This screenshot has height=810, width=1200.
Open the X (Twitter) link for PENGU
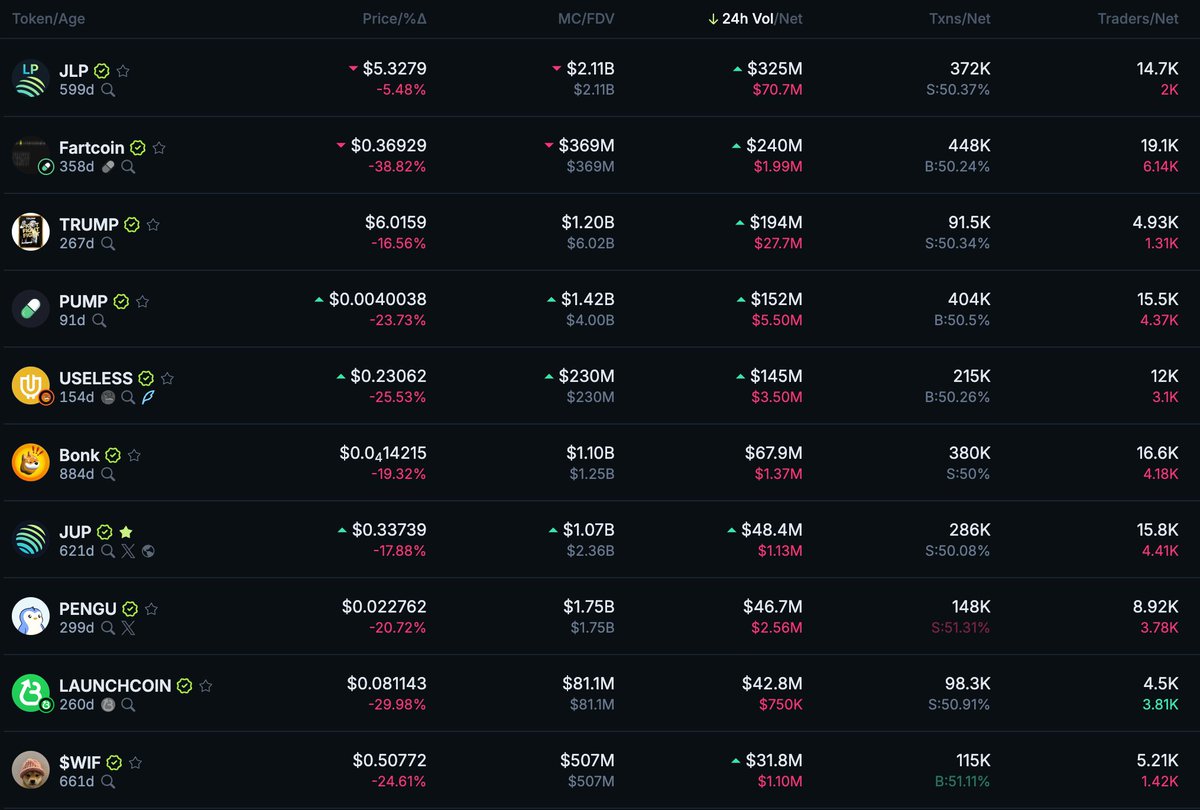click(128, 628)
